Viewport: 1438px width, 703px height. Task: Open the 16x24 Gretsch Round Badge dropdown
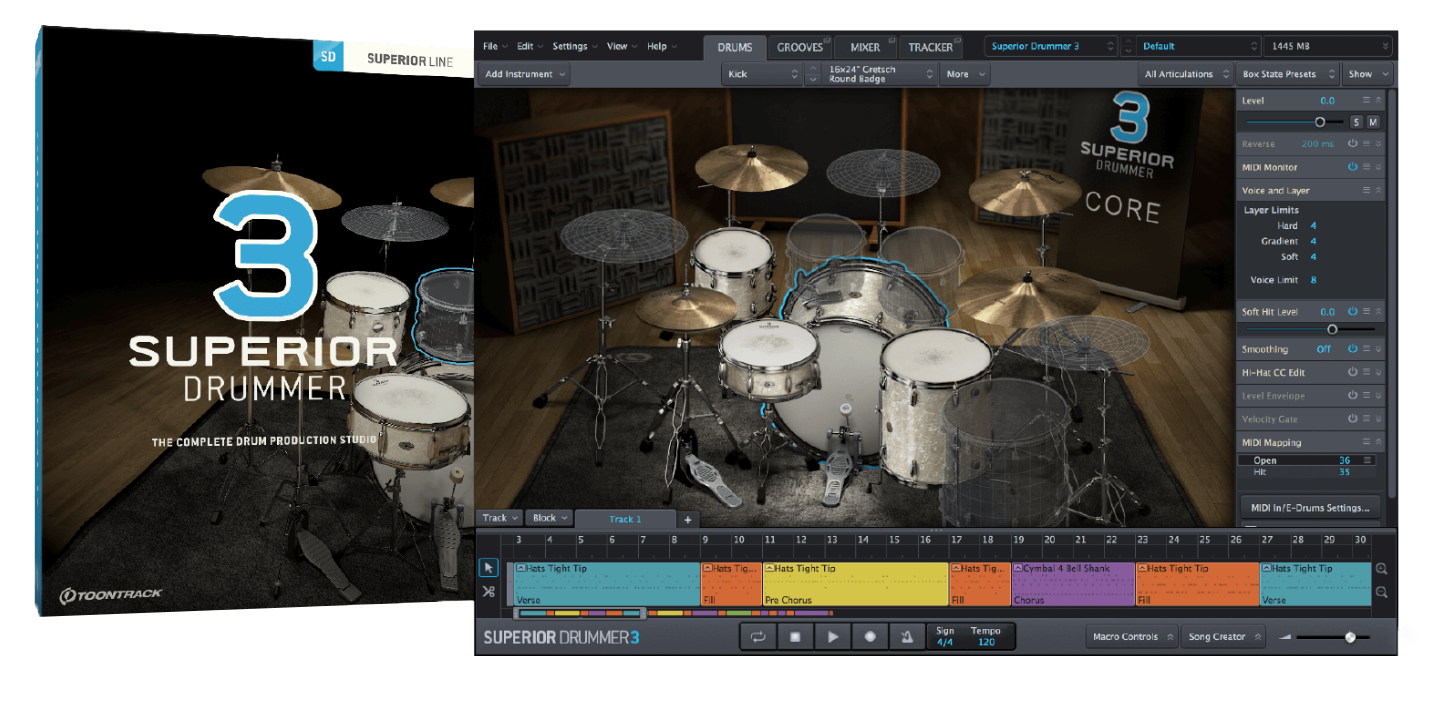click(881, 74)
